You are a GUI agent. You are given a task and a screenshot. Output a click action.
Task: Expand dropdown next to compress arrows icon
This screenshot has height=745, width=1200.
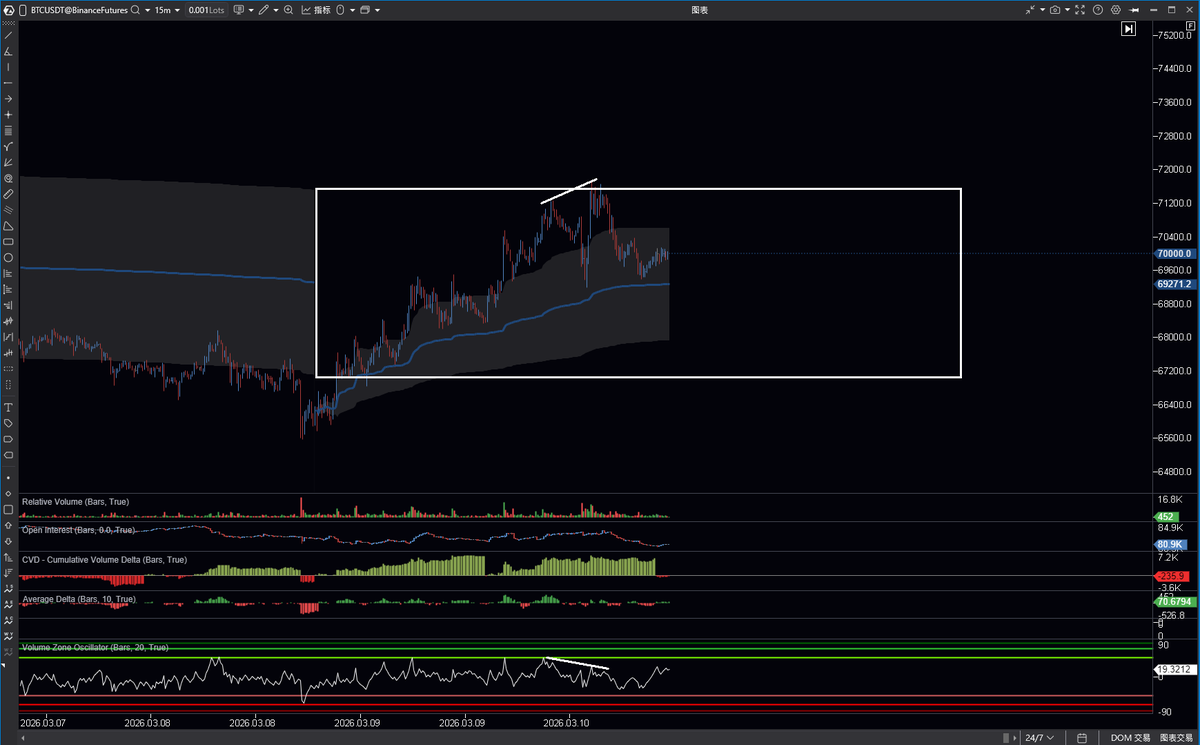coord(1043,10)
